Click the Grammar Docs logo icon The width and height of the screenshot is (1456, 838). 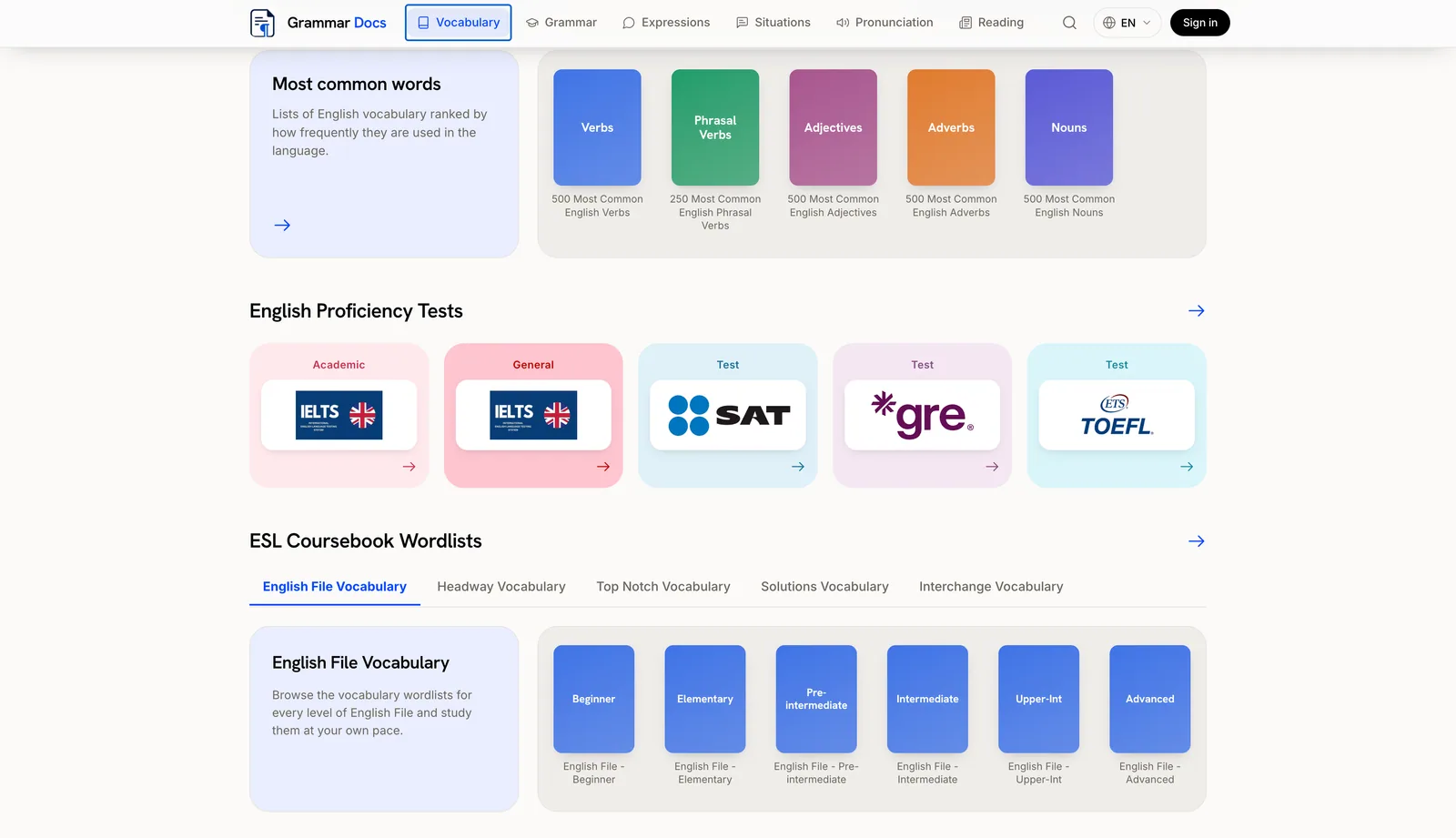(x=262, y=23)
